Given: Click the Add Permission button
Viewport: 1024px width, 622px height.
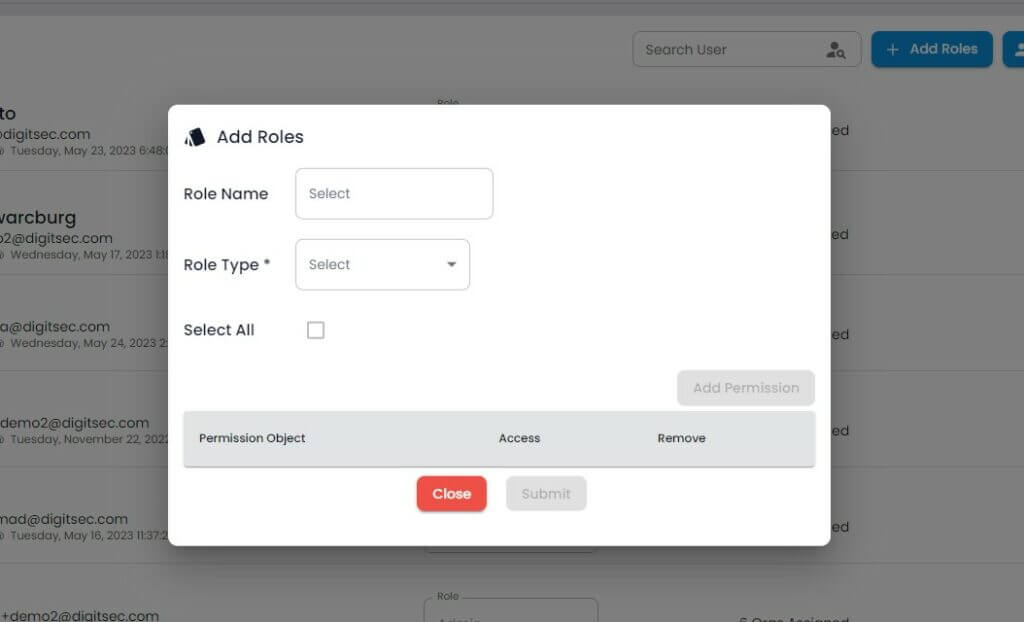Looking at the screenshot, I should 746,388.
